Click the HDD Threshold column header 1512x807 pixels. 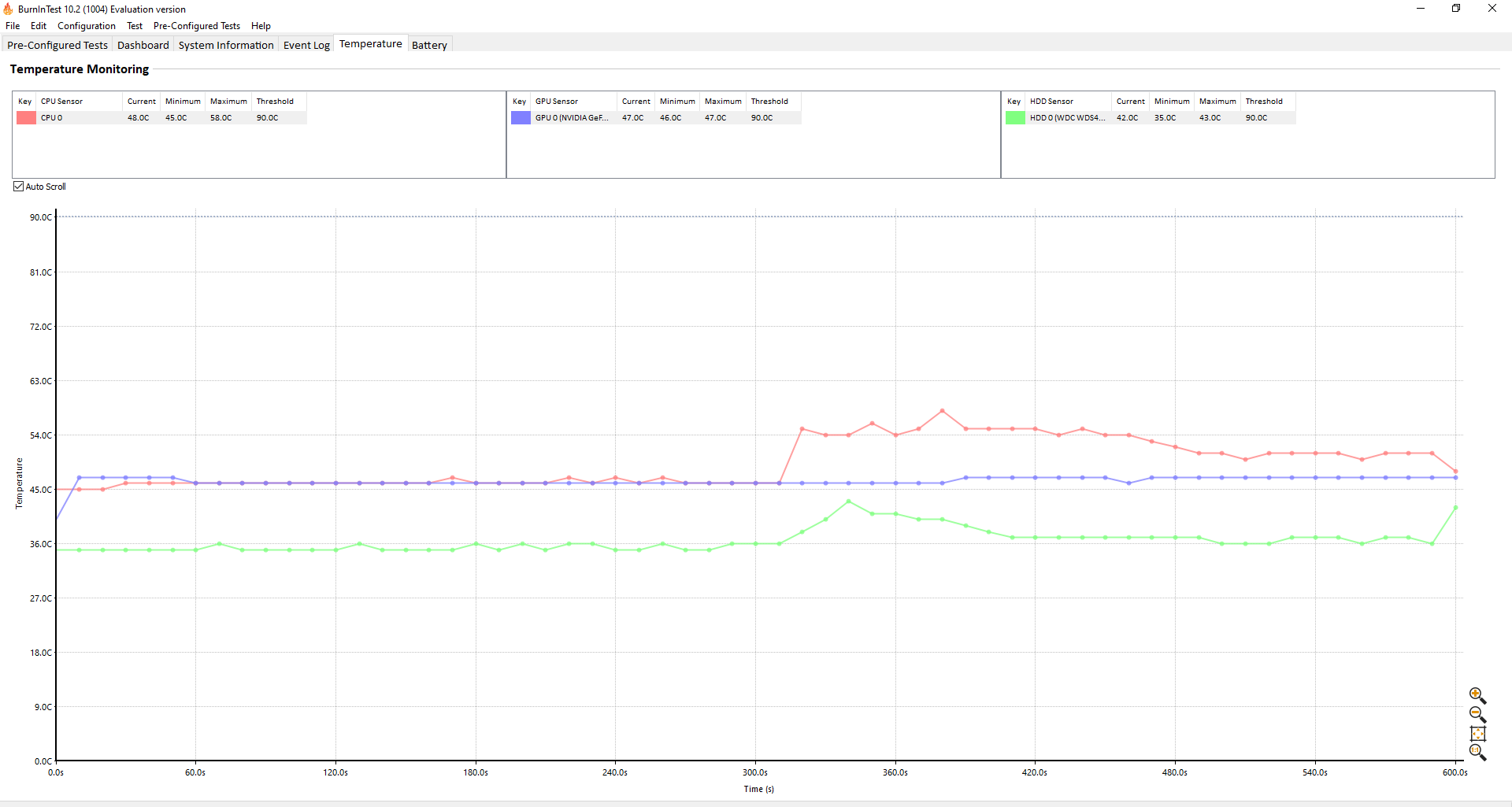pyautogui.click(x=1268, y=101)
